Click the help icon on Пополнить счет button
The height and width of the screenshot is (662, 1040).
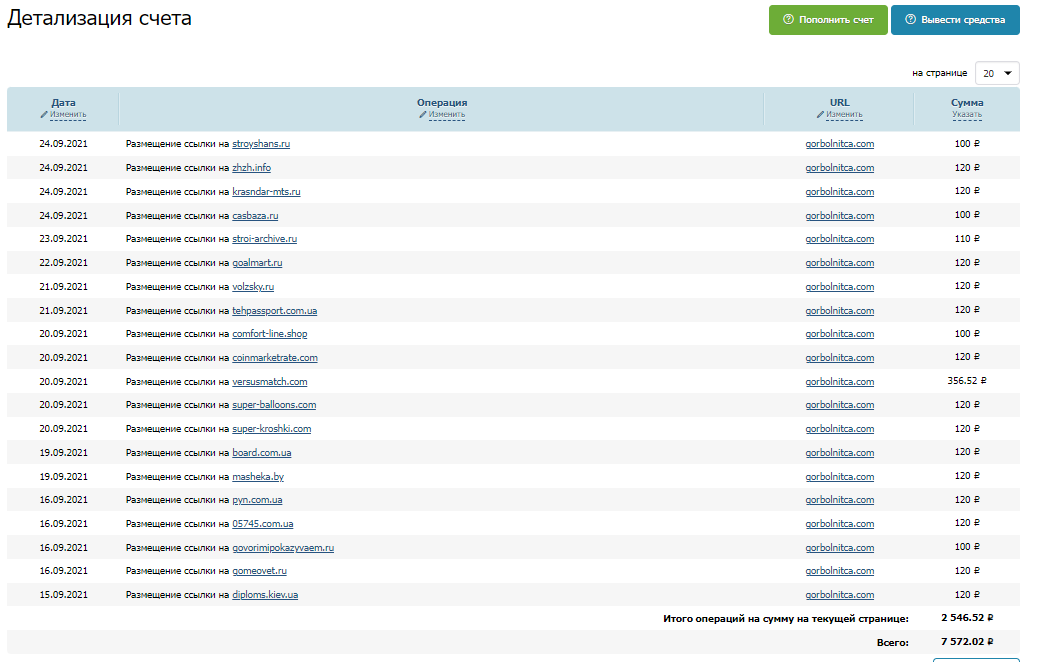pyautogui.click(x=789, y=20)
